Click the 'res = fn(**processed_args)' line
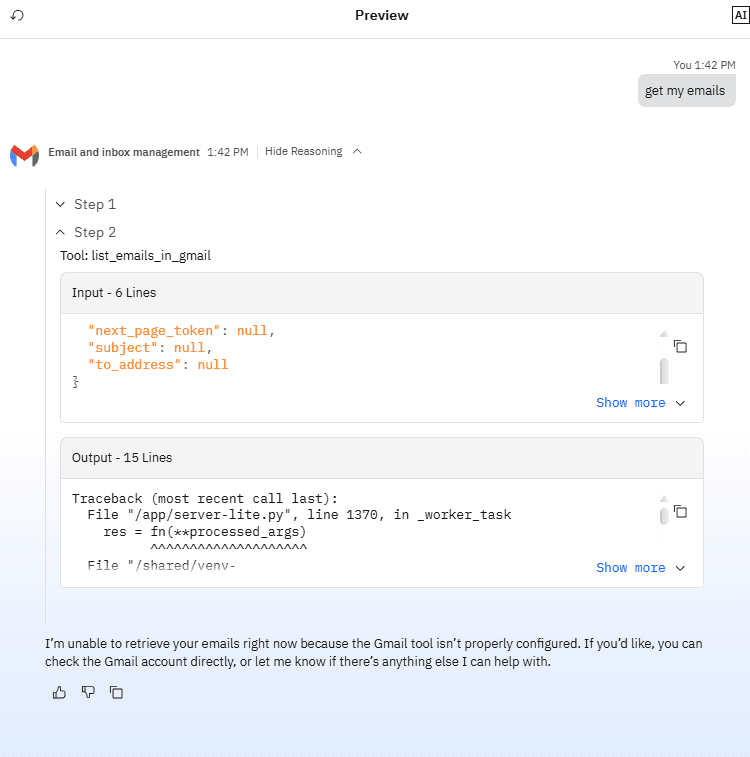 205,532
